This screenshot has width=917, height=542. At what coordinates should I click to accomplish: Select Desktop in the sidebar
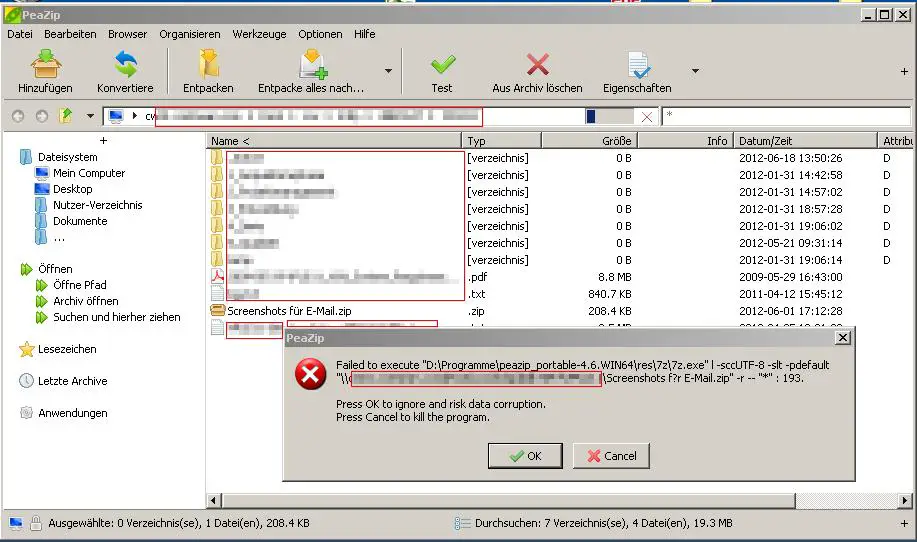[73, 189]
